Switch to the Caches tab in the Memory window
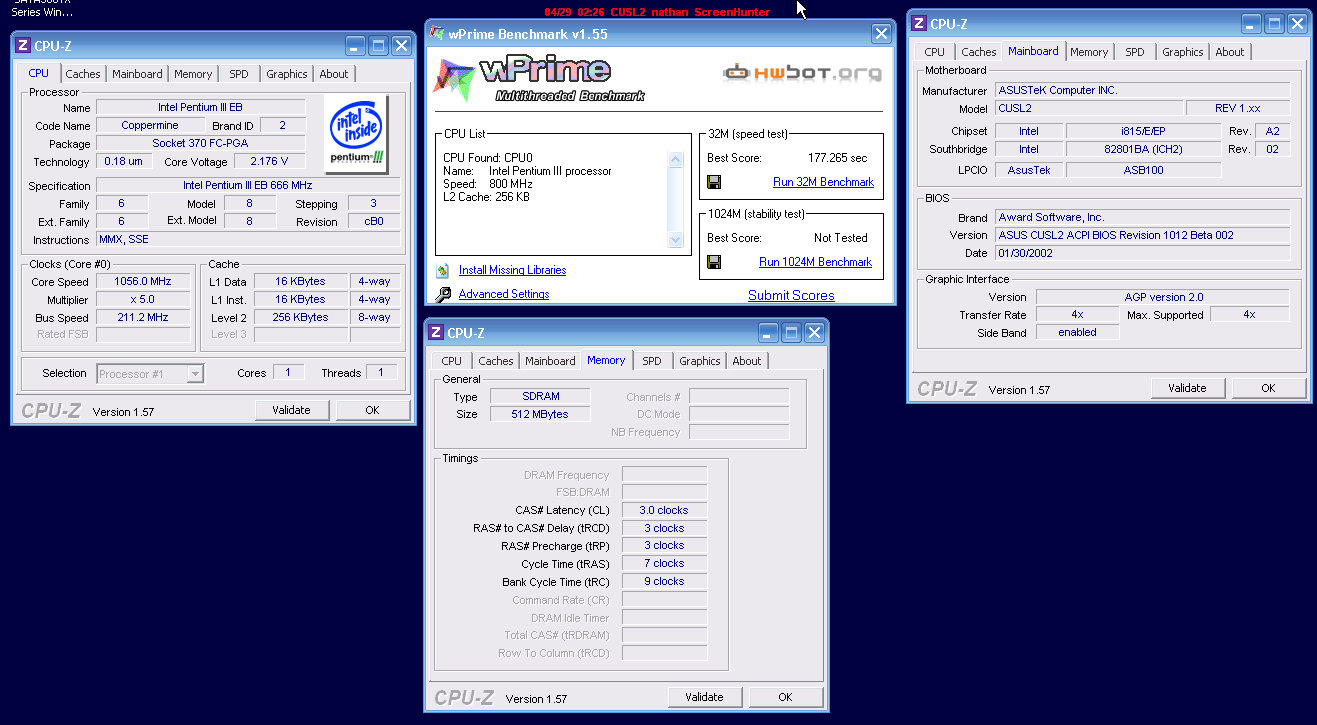1317x725 pixels. (496, 361)
